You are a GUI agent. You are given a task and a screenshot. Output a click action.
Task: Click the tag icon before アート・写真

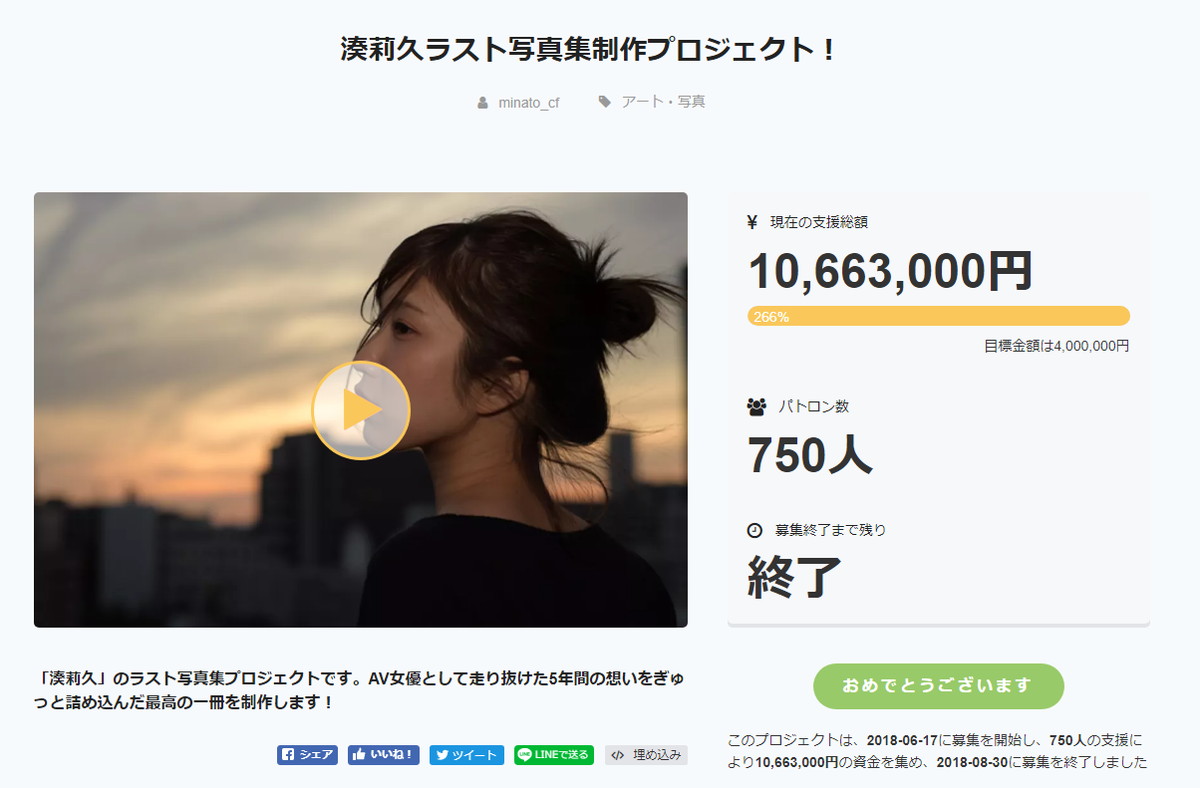click(605, 102)
